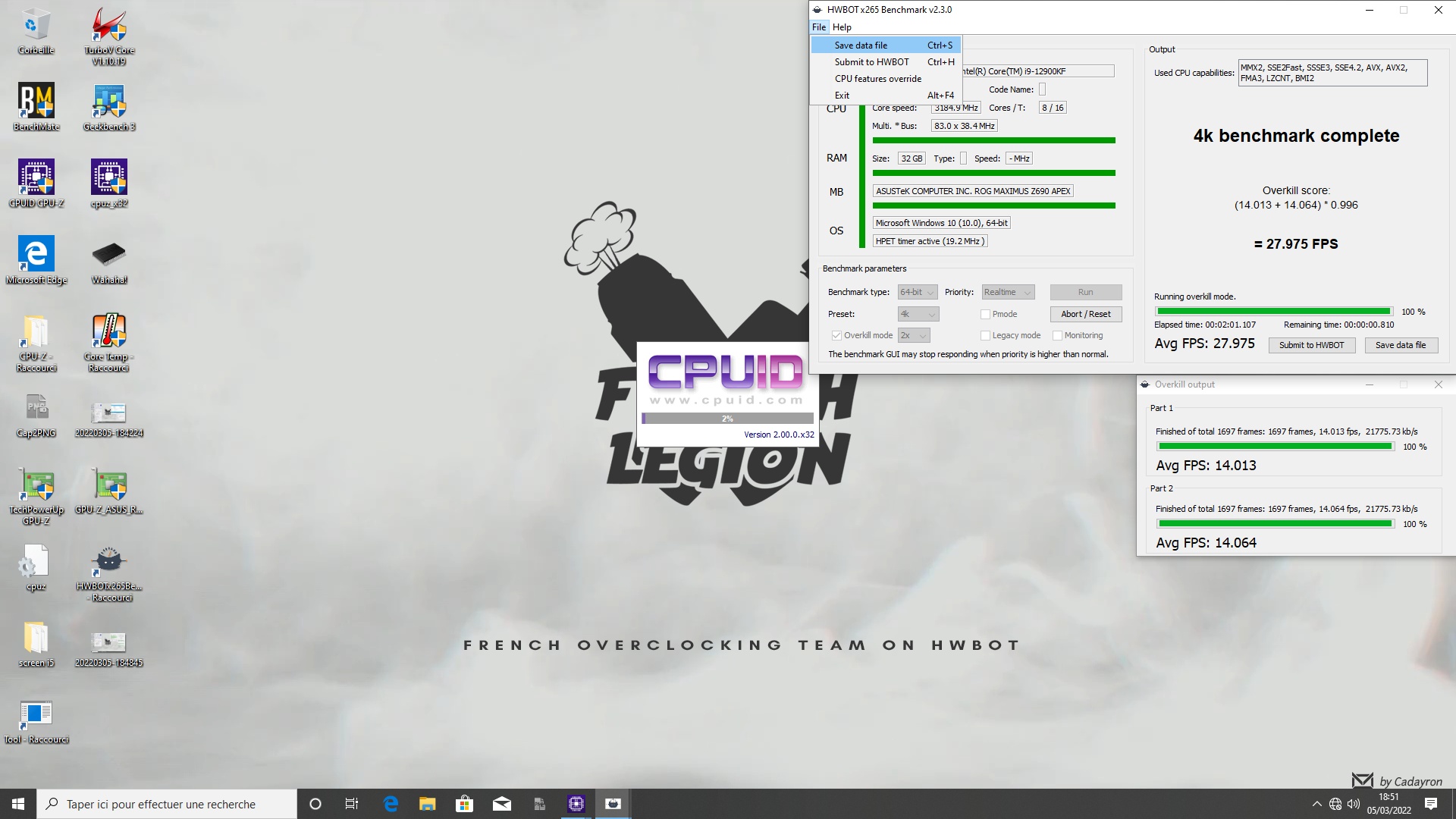Screen dimensions: 1456x819
Task: Click the RAM Size 32 GB field
Action: coord(912,158)
